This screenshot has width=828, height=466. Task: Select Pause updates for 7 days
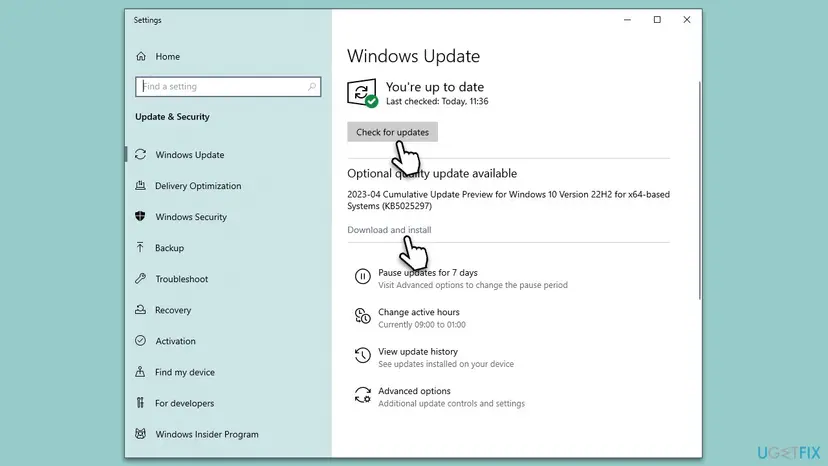[428, 273]
